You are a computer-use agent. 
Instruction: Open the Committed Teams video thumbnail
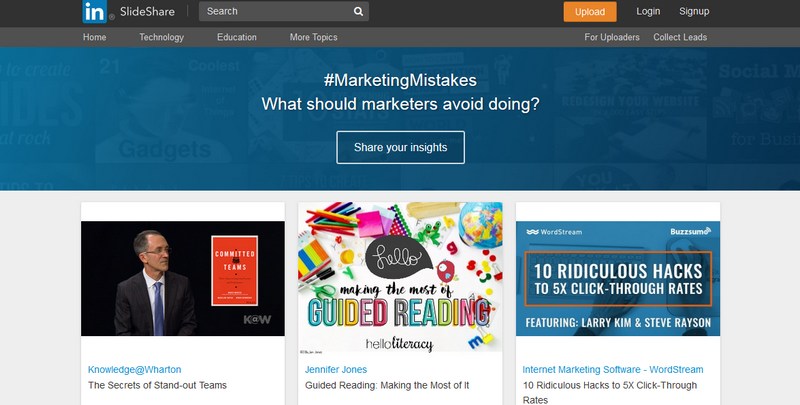[183, 279]
